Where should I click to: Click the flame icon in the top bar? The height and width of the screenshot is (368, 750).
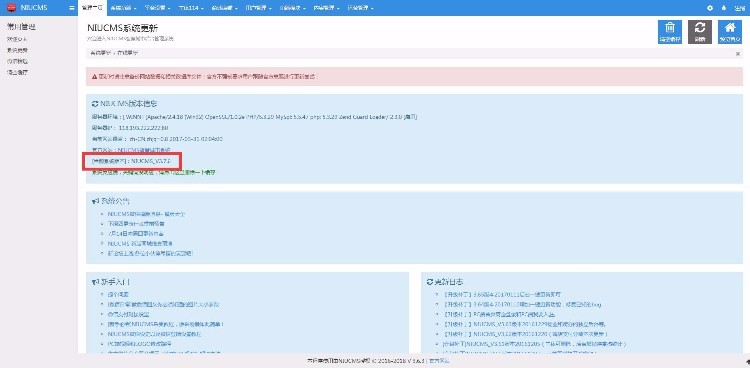(x=724, y=8)
